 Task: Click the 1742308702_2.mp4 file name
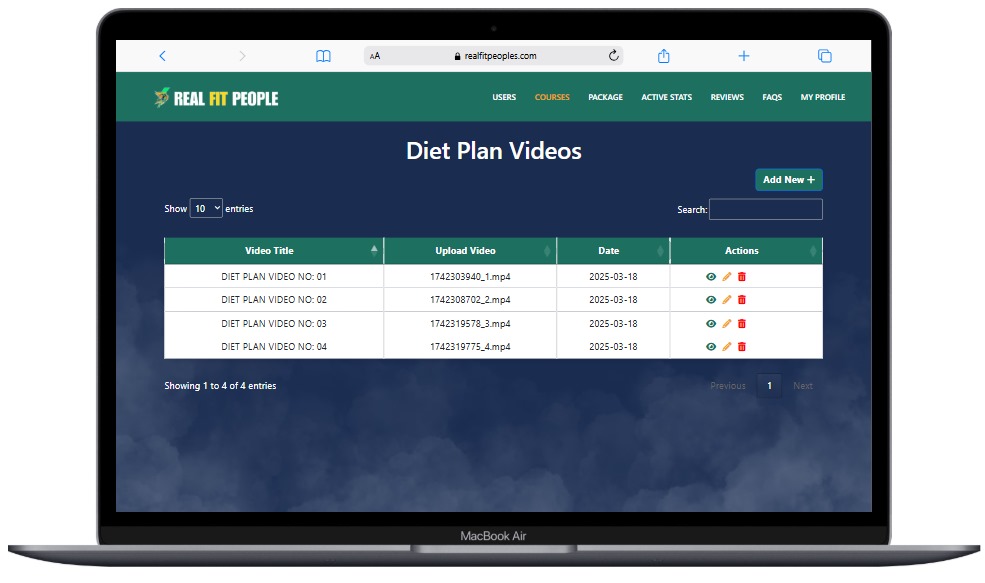[x=470, y=300]
